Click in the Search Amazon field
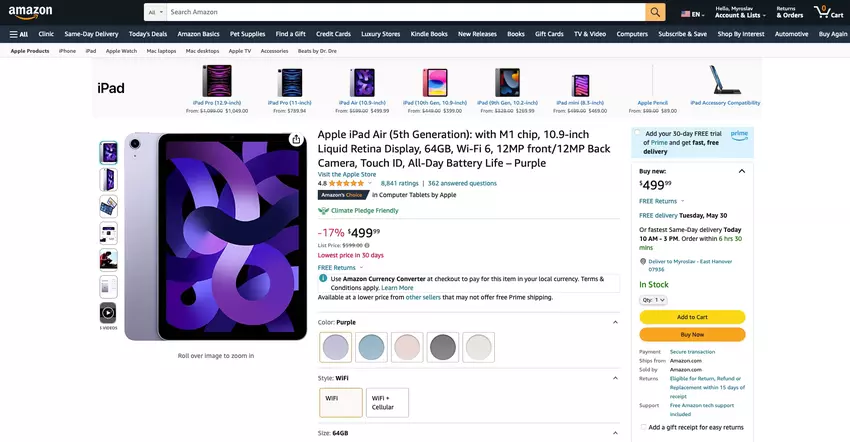Viewport: 850px width, 442px height. coord(400,12)
